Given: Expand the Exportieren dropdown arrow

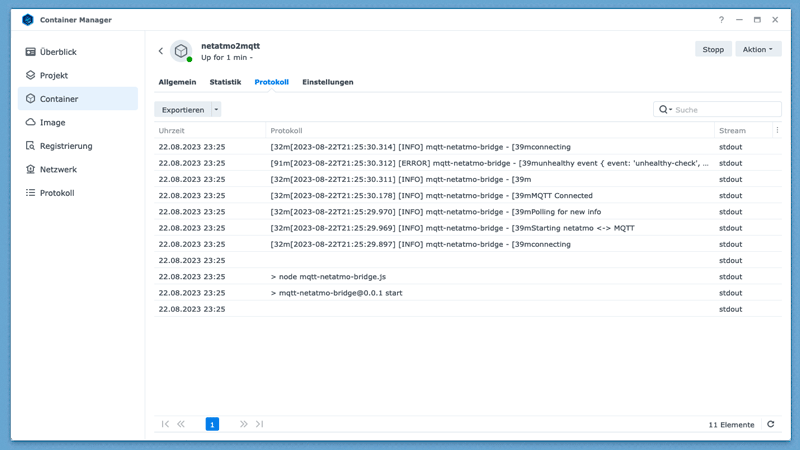Looking at the screenshot, I should coord(216,110).
